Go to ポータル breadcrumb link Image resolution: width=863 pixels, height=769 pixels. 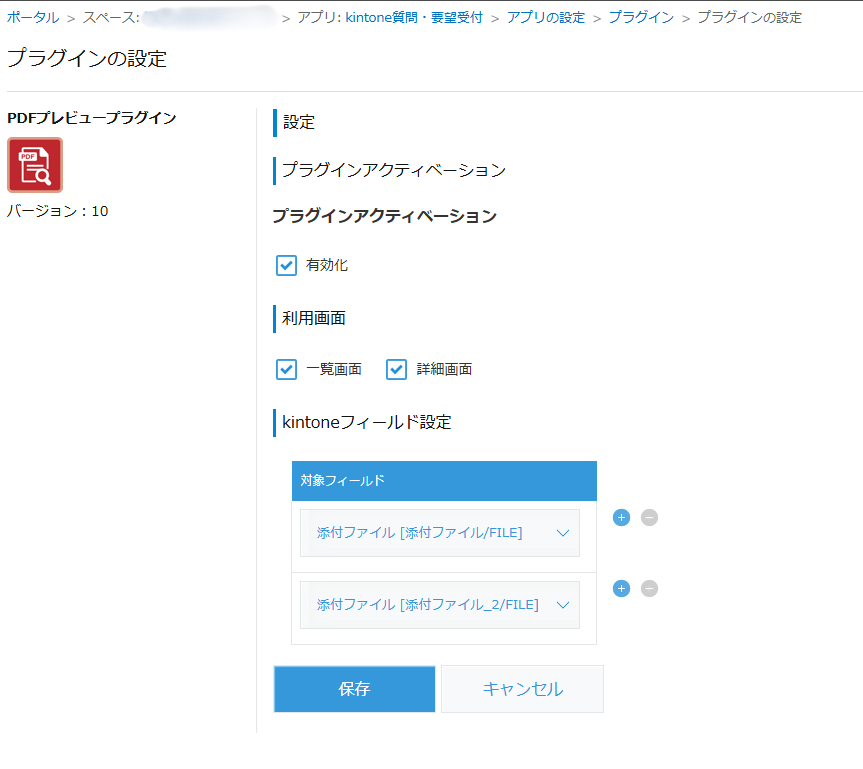[33, 17]
